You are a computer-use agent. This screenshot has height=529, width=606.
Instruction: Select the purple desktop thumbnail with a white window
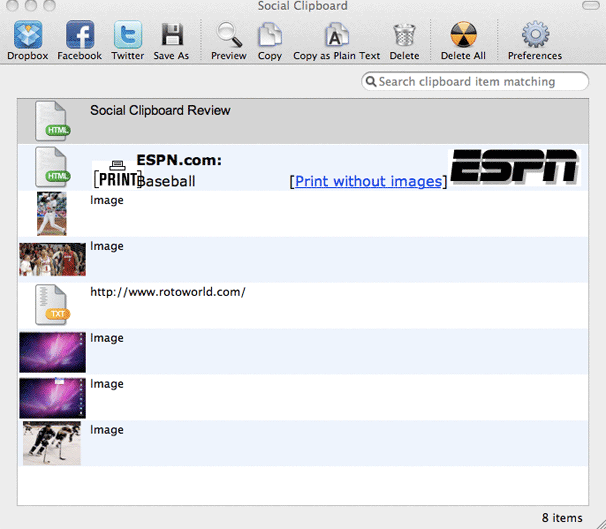point(53,398)
